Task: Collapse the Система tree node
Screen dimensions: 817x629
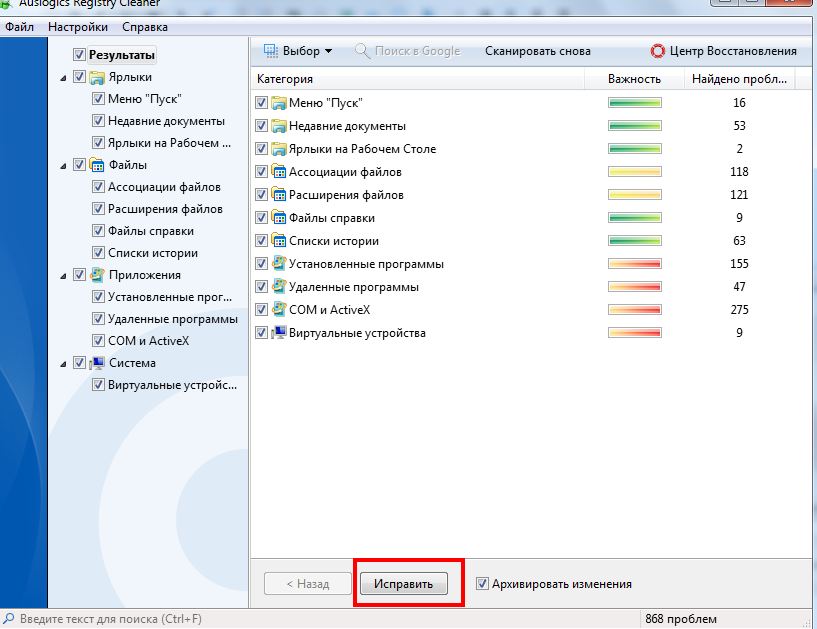Action: click(64, 364)
